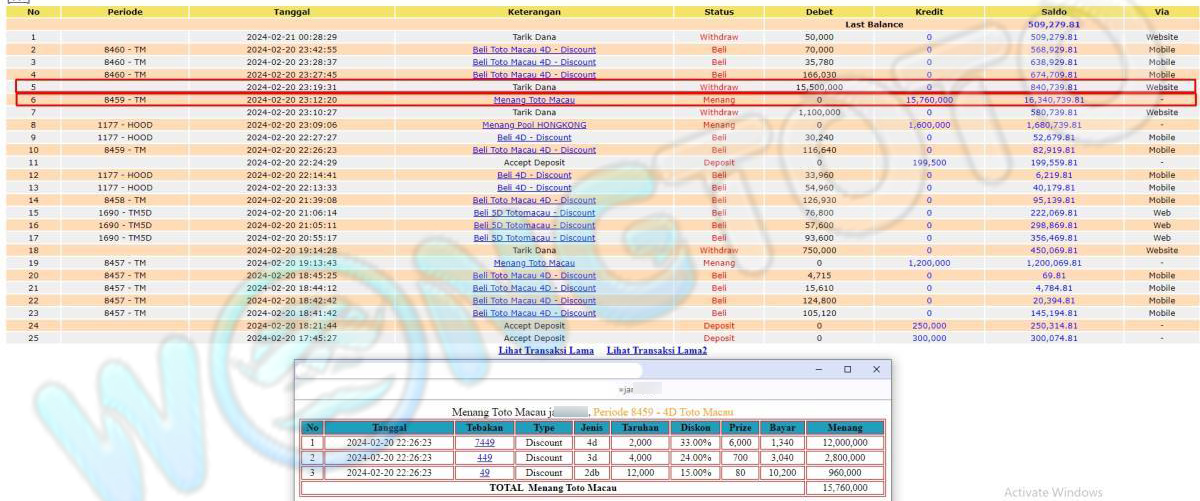
Task: Minimize the popup window
Action: (819, 369)
